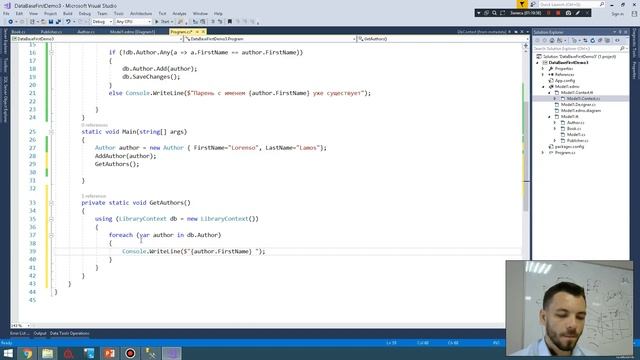Toggle pin on Program.cs tab
640x360 pixels.
(x=197, y=31)
